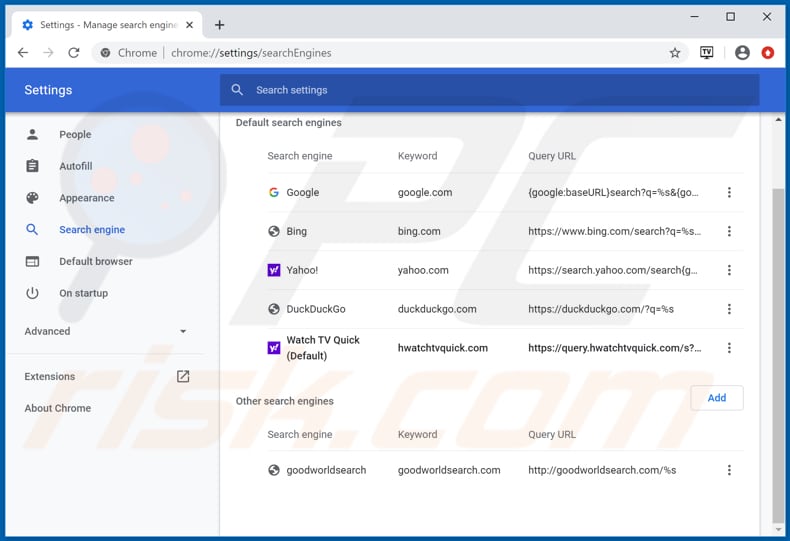Viewport: 790px width, 541px height.
Task: Click the Search settings input field
Action: (489, 90)
